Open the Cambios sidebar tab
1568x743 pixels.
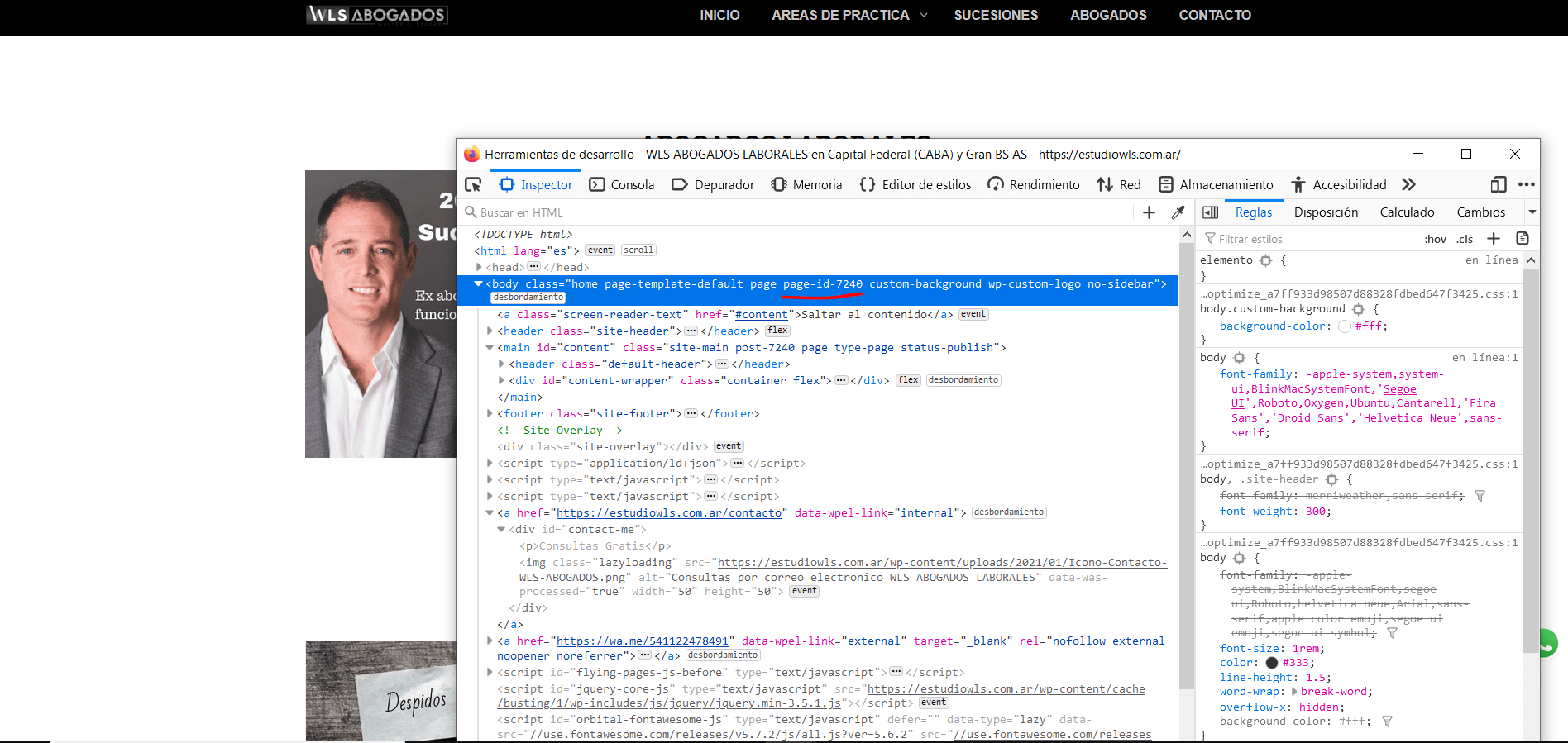pos(1480,212)
